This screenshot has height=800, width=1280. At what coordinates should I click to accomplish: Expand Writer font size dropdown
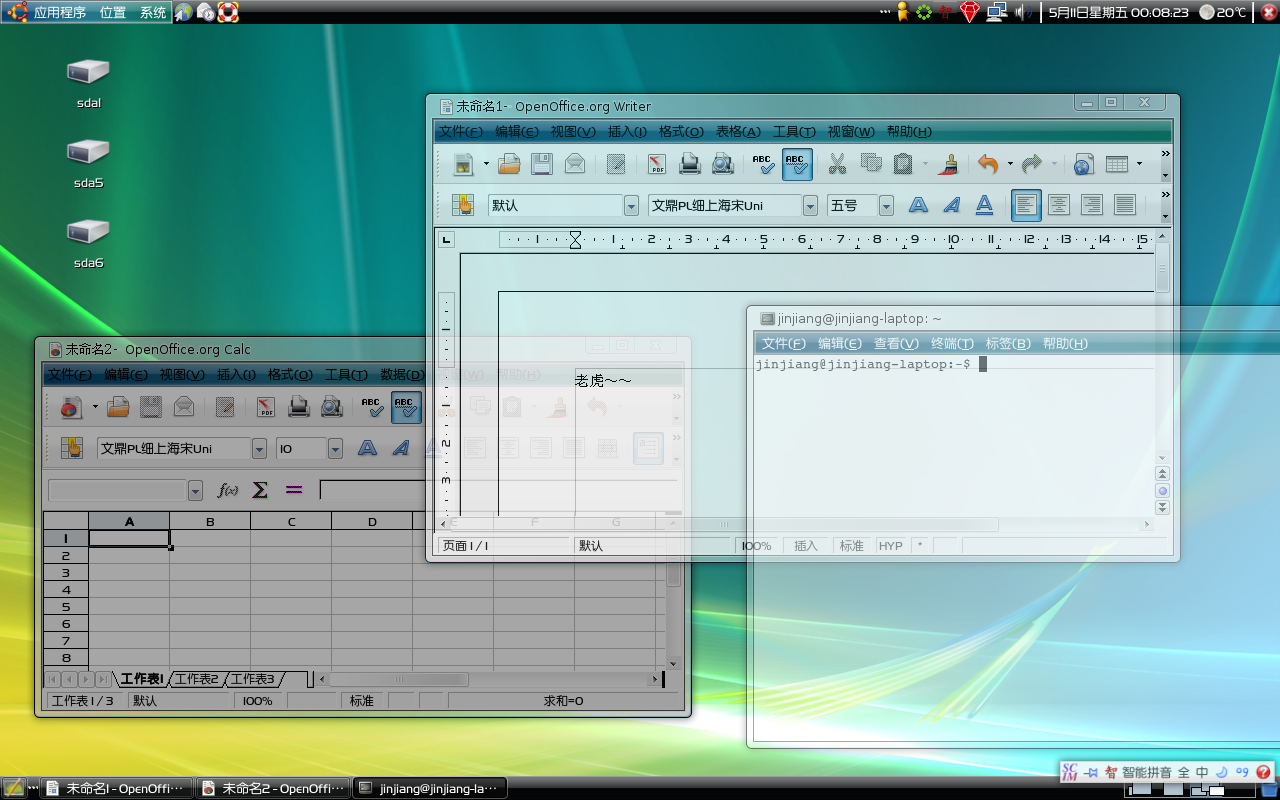[x=886, y=205]
